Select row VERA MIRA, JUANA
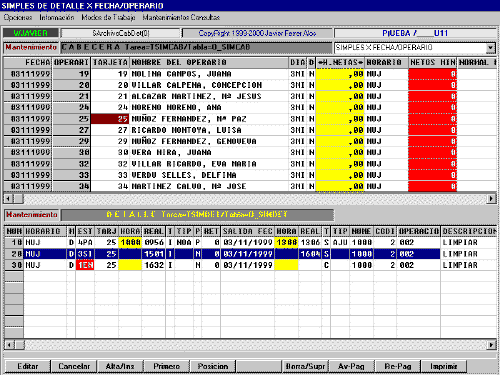 point(250,152)
